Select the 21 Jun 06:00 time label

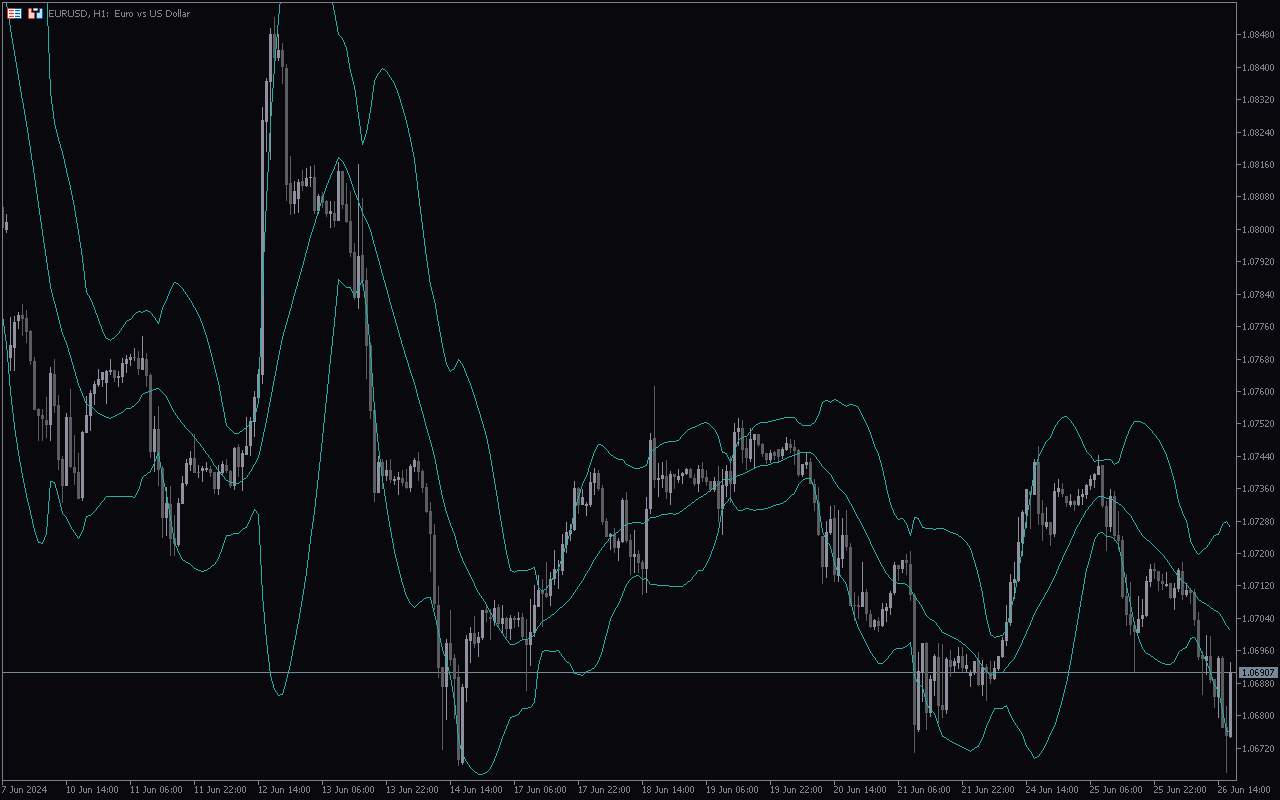point(924,790)
